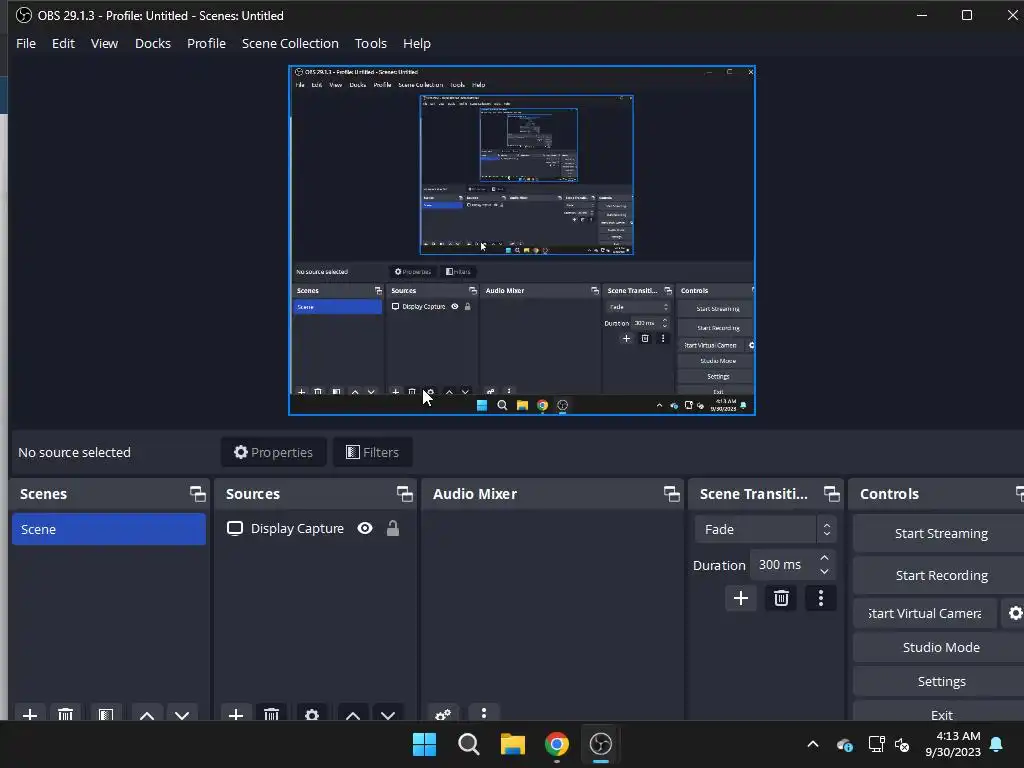Open volume muted icon in tray
The width and height of the screenshot is (1024, 768).
[x=902, y=744]
